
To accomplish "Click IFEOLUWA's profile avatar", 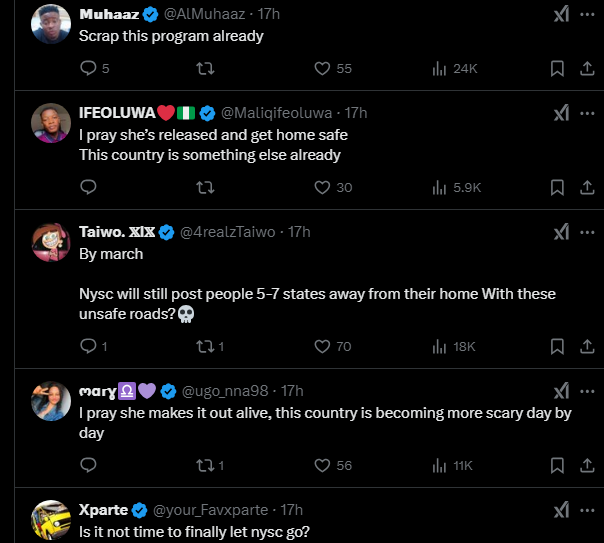I will 49,123.
